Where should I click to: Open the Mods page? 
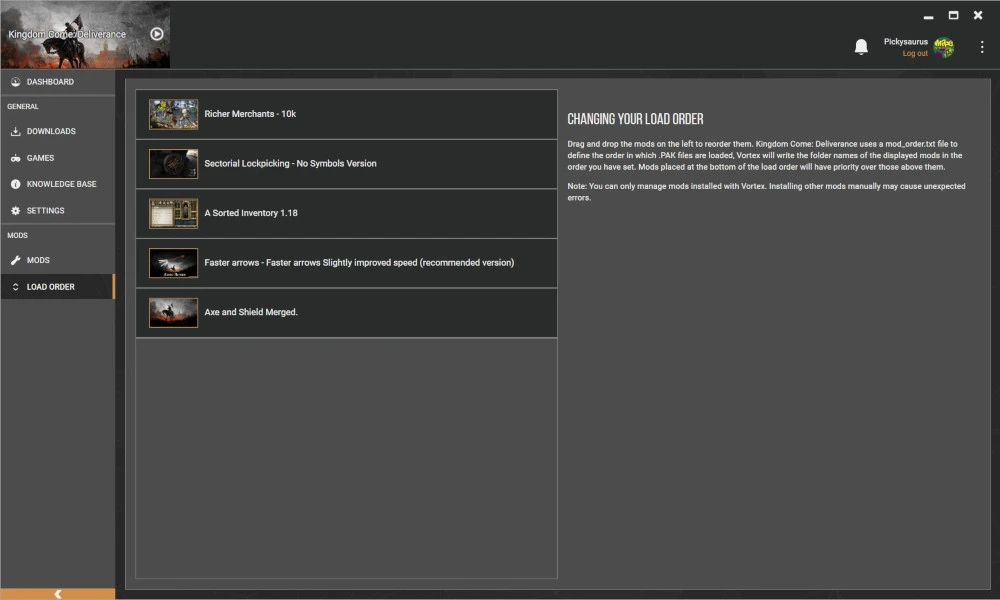tap(57, 260)
